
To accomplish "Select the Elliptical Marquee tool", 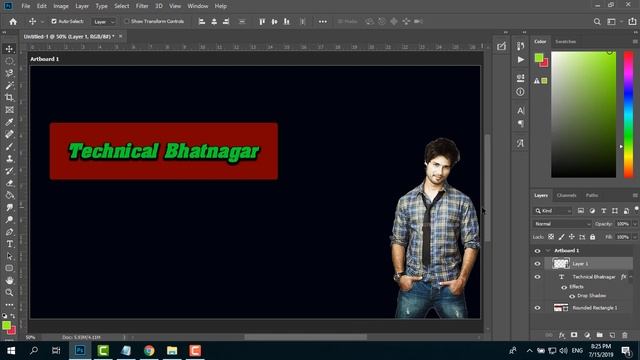I will click(x=9, y=61).
